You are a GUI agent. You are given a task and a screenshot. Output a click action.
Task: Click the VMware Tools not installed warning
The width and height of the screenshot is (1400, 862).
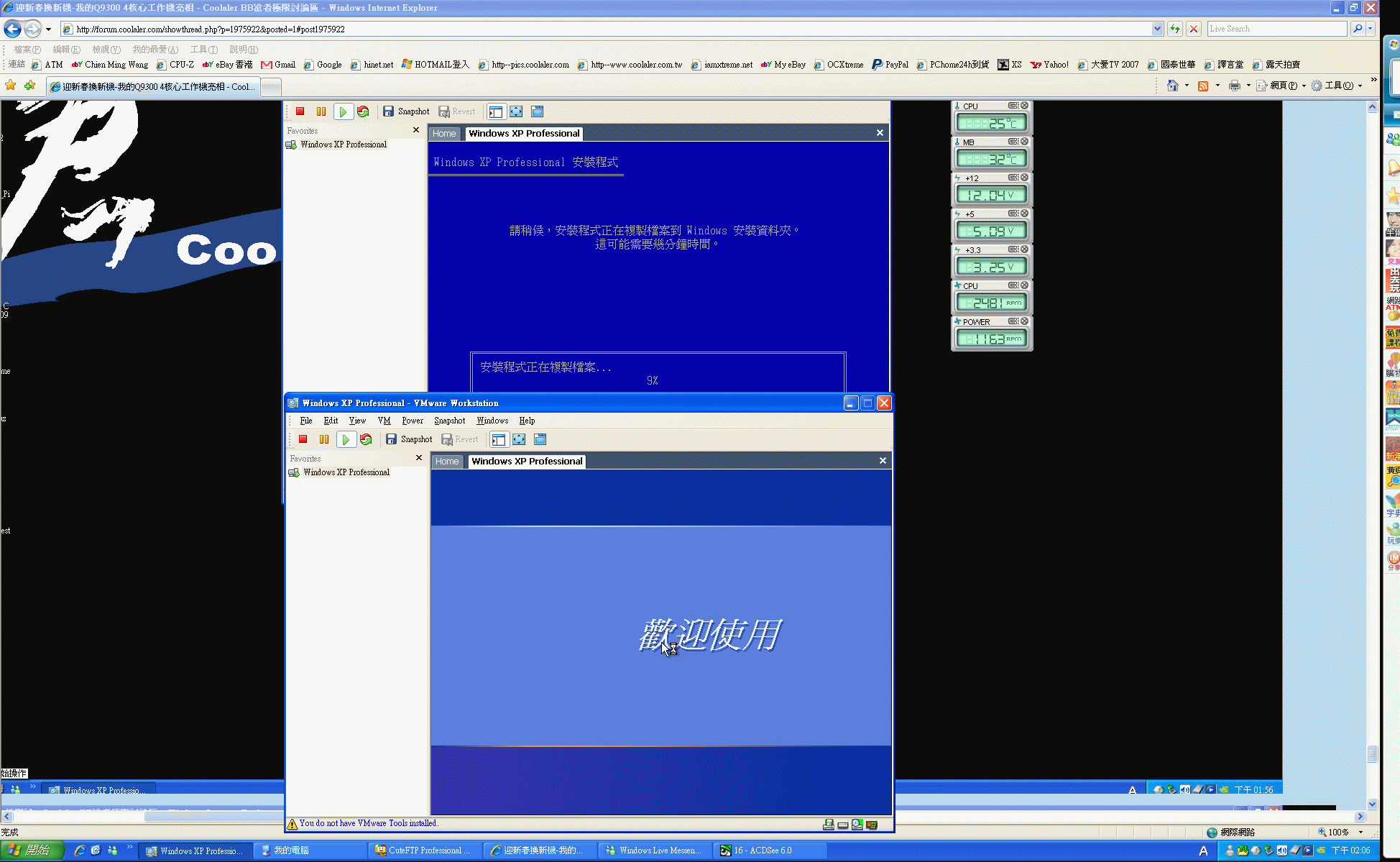363,824
